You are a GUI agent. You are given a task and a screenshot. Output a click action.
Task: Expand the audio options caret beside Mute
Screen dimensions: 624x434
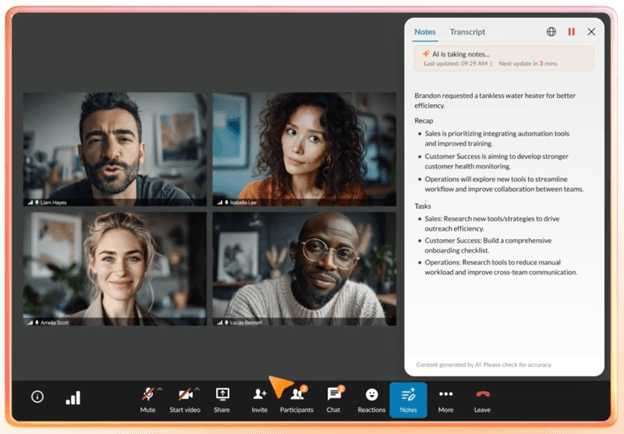[x=160, y=389]
